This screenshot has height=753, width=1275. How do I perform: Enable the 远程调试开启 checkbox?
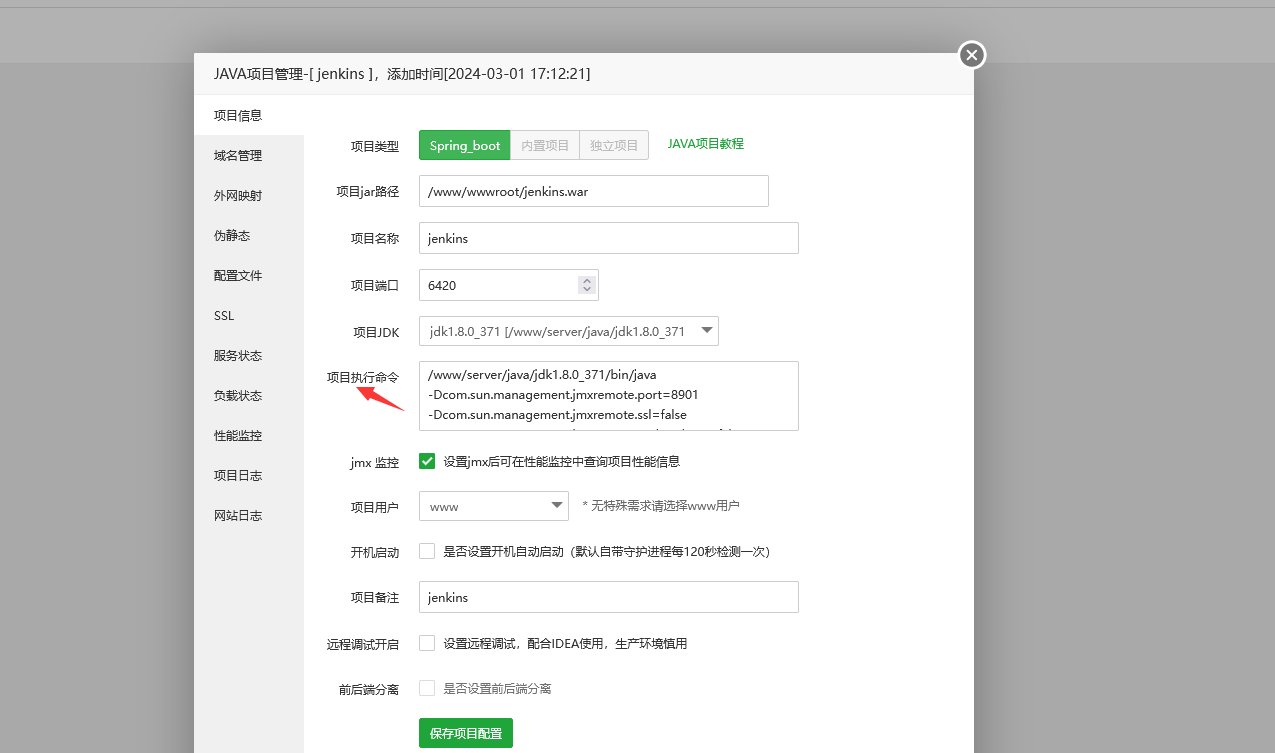(x=427, y=643)
